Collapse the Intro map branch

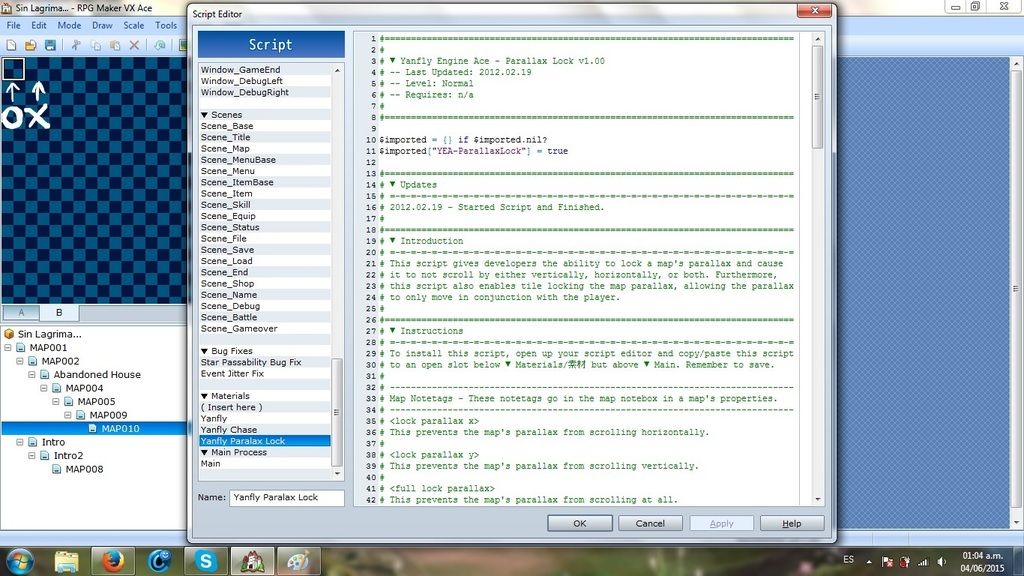click(x=20, y=442)
